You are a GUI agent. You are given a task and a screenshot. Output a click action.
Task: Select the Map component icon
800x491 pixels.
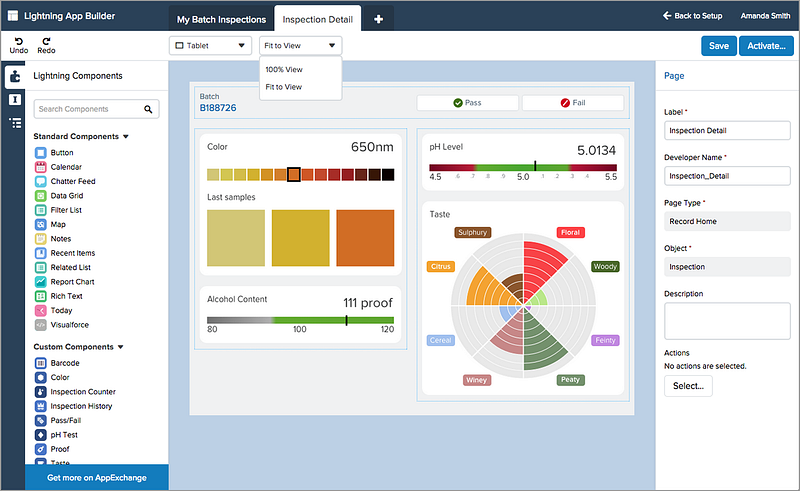41,224
